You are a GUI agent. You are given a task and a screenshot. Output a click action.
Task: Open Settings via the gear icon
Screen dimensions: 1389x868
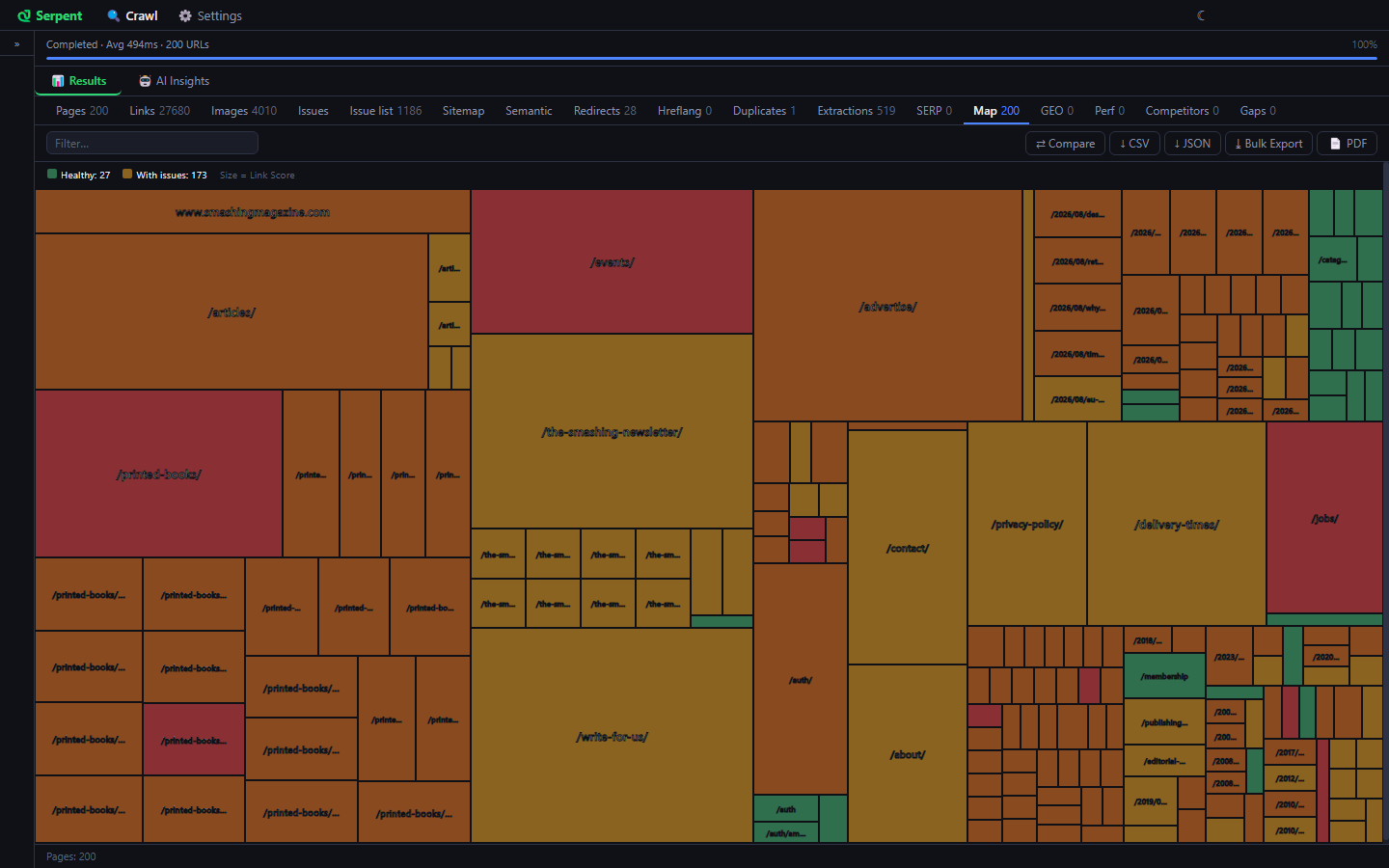click(x=185, y=16)
